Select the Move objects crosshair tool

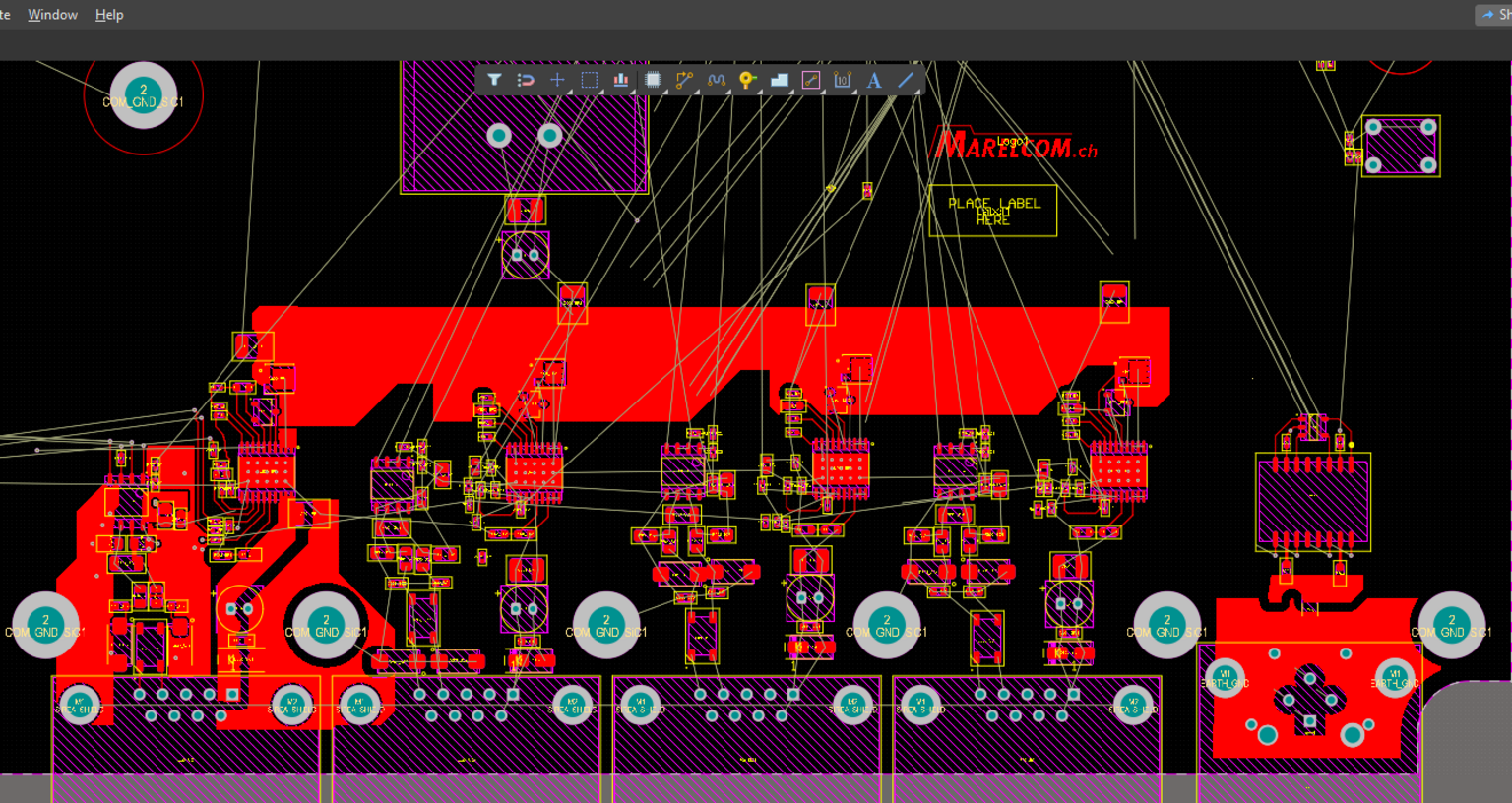pos(557,80)
